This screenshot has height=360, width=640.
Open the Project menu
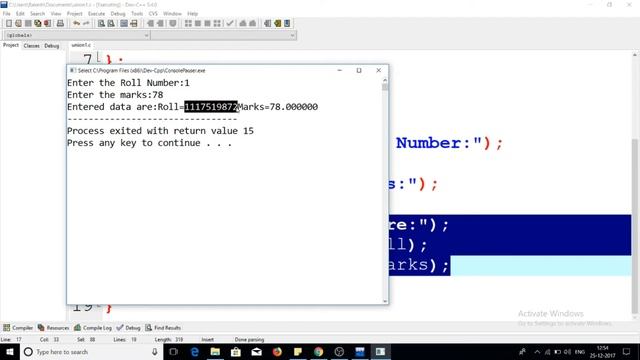tap(75, 13)
